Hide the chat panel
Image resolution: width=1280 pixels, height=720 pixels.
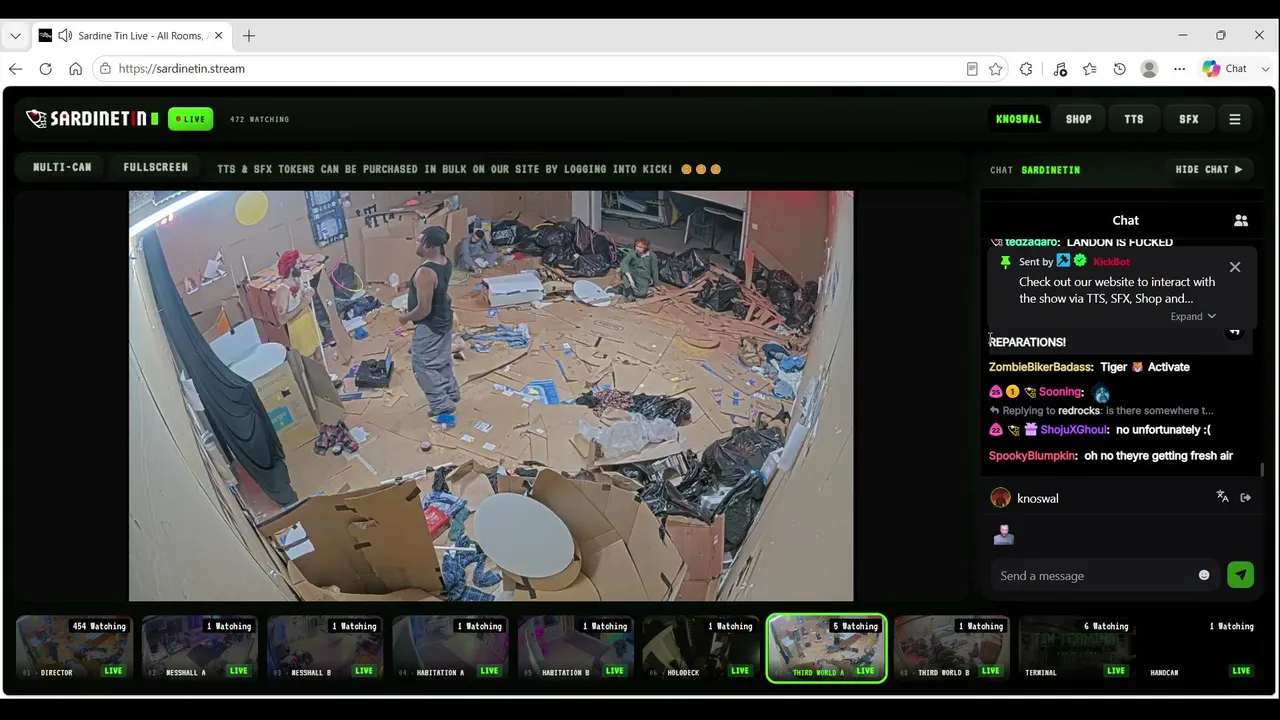pyautogui.click(x=1209, y=170)
